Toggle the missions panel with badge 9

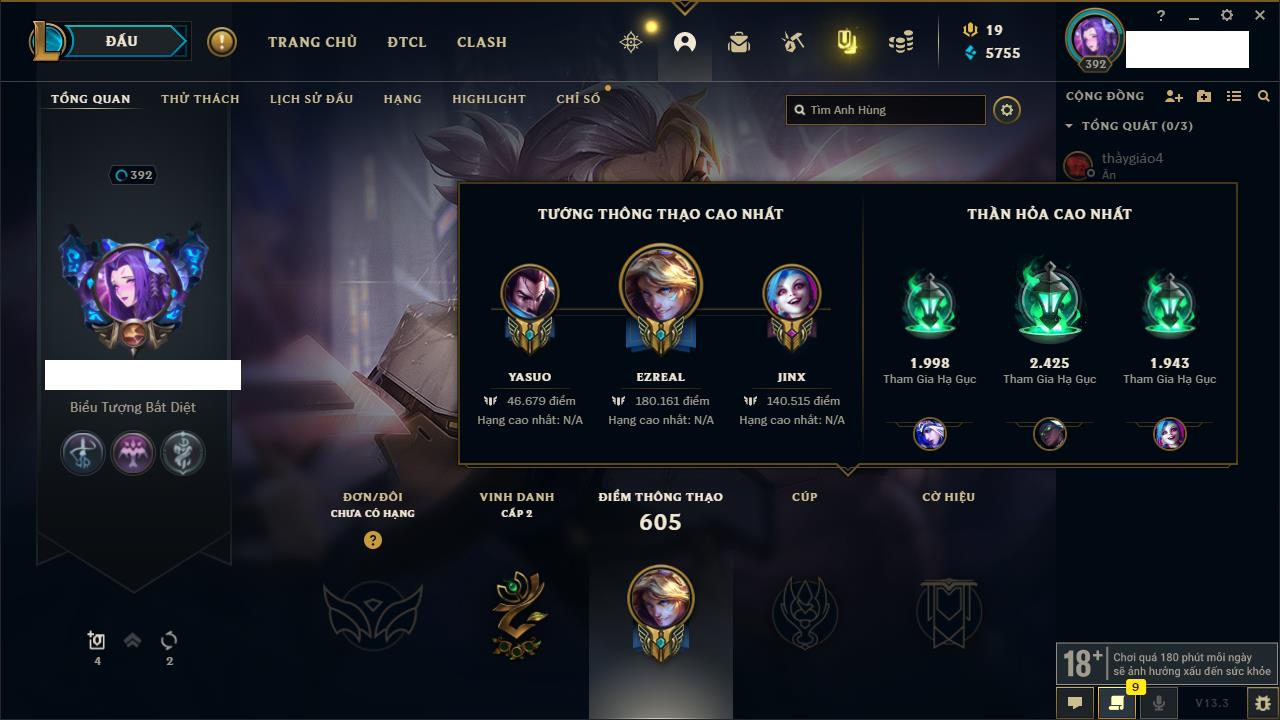pyautogui.click(x=1117, y=703)
